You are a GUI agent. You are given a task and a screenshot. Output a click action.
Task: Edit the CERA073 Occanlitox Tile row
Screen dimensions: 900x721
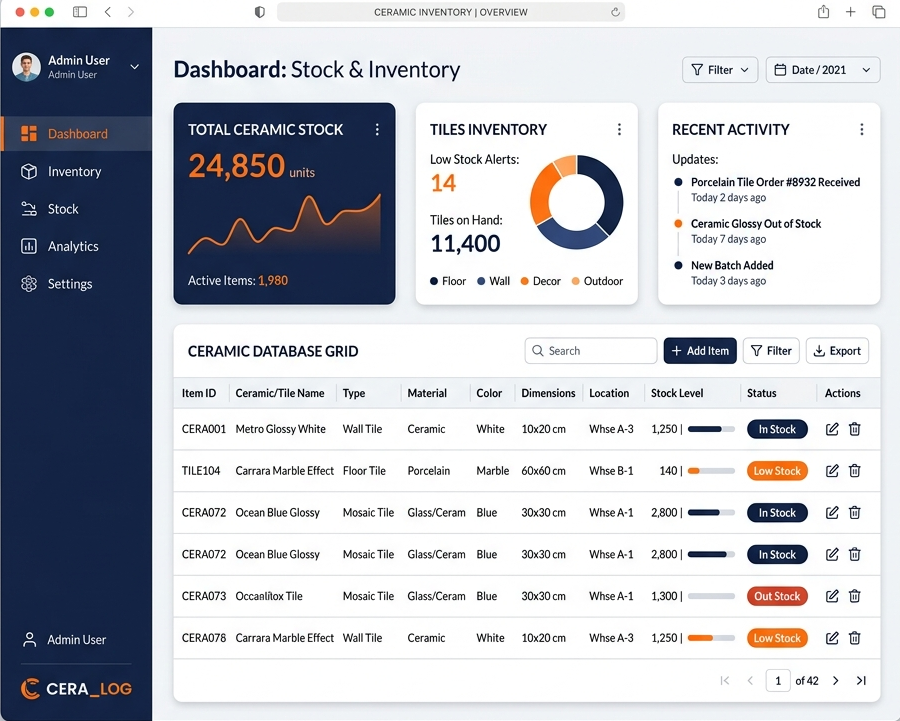click(x=832, y=596)
